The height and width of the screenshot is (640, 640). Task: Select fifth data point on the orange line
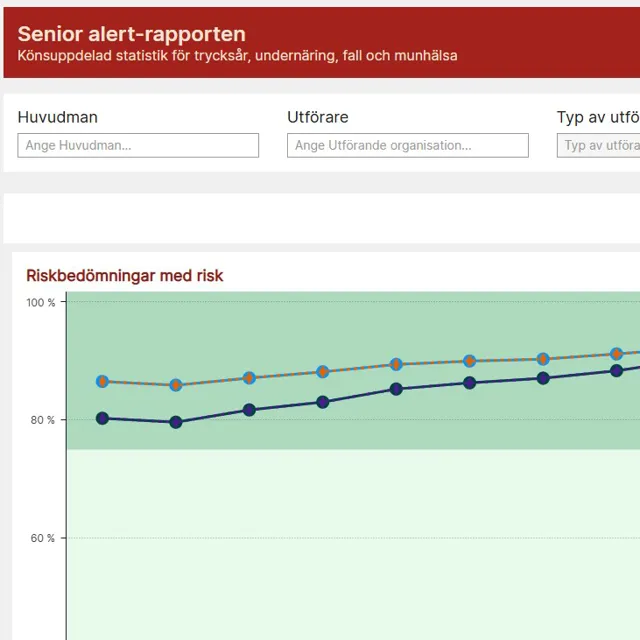pyautogui.click(x=396, y=364)
